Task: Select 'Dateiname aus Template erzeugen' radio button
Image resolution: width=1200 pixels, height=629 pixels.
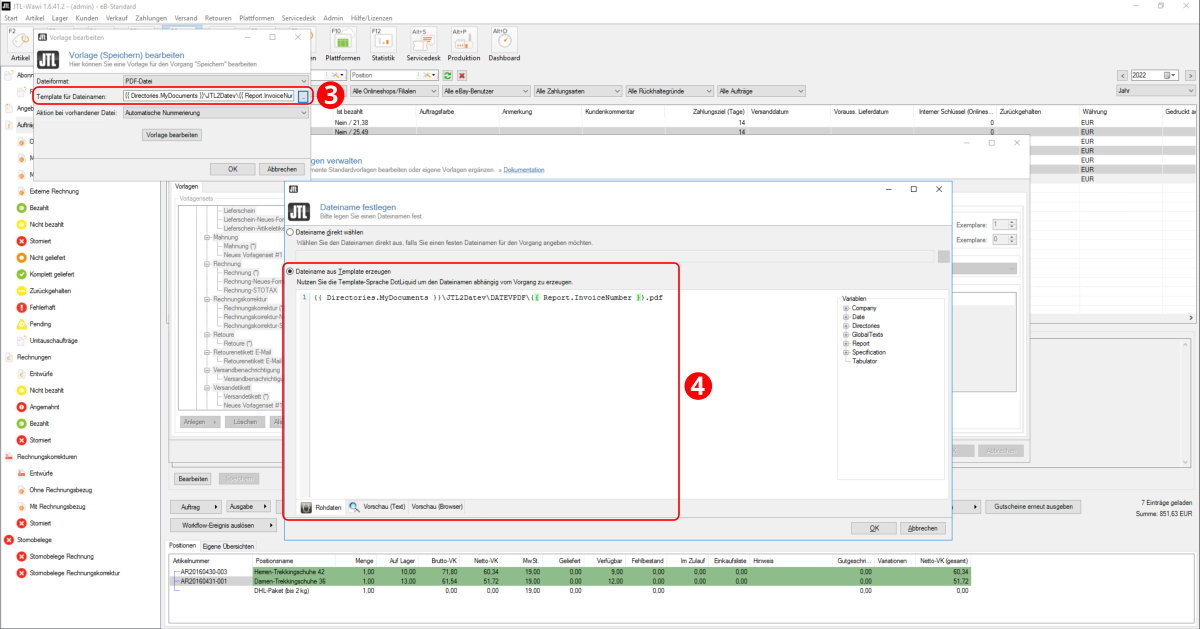Action: (x=291, y=271)
